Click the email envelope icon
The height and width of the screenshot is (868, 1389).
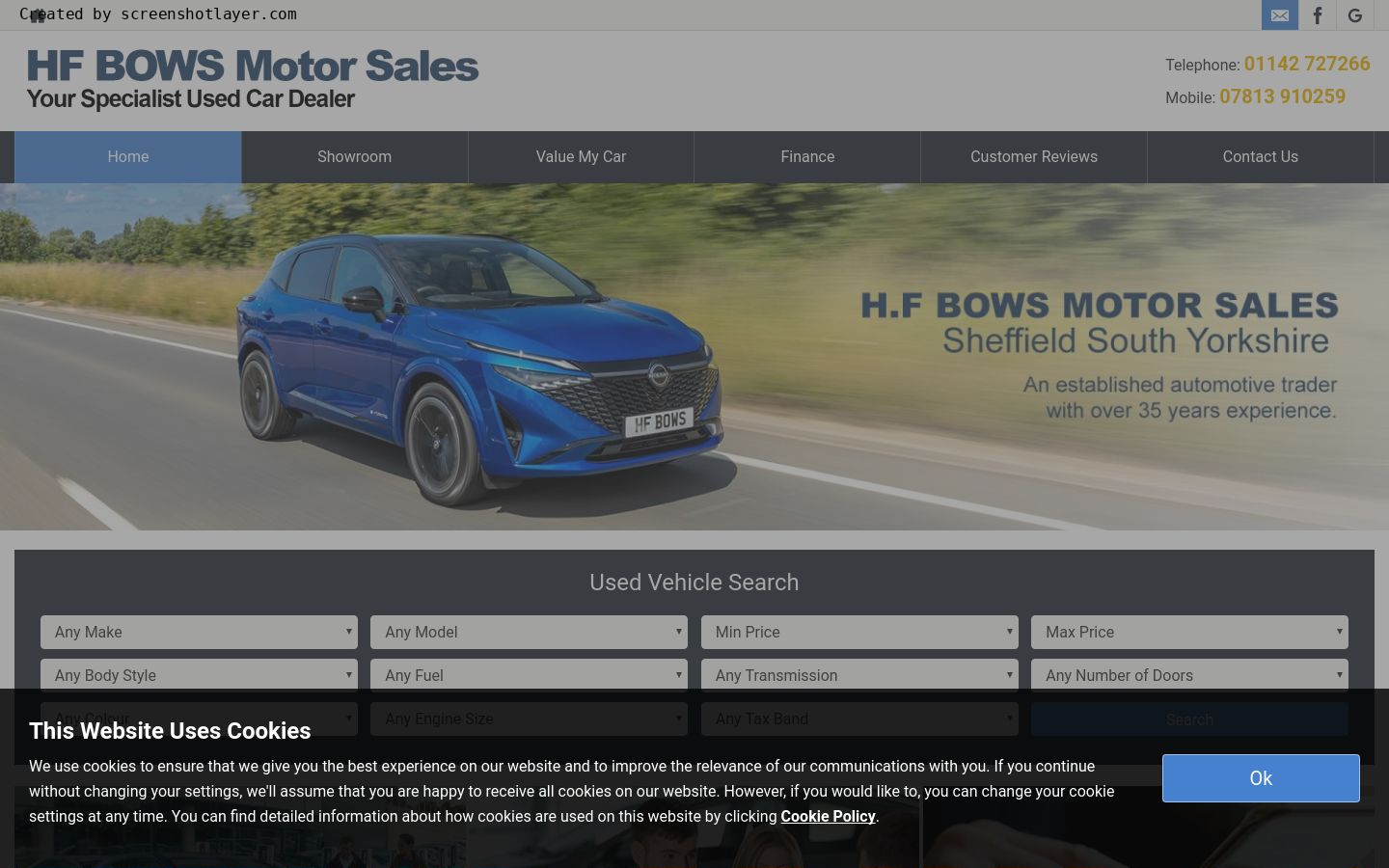tap(1279, 15)
